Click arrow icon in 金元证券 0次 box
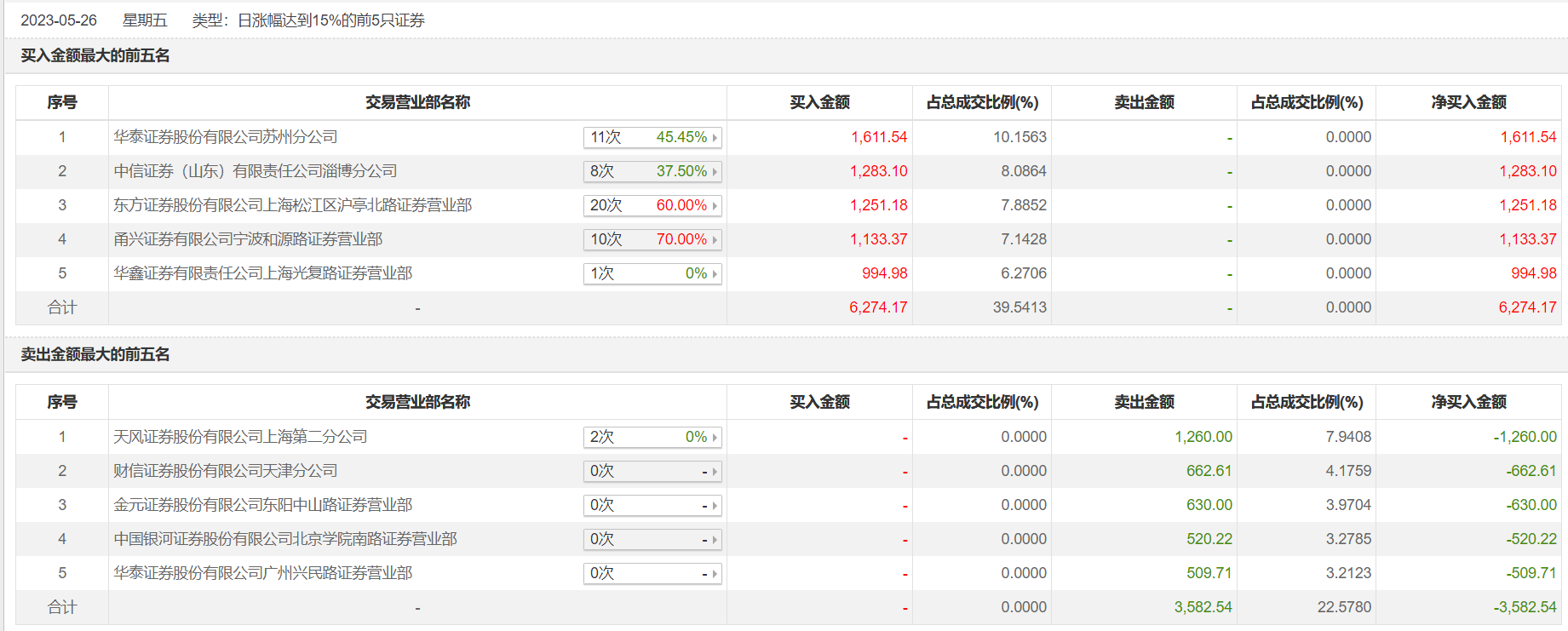 click(715, 505)
